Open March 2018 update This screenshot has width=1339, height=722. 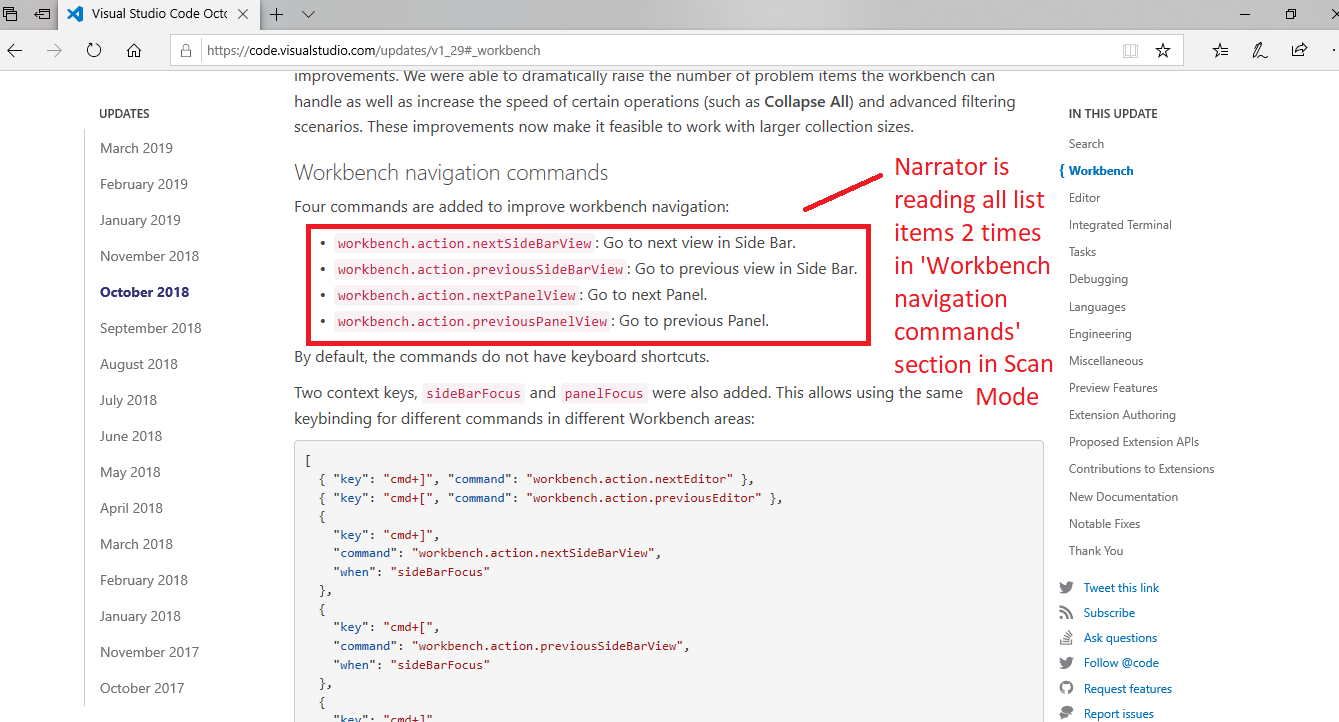(x=136, y=544)
